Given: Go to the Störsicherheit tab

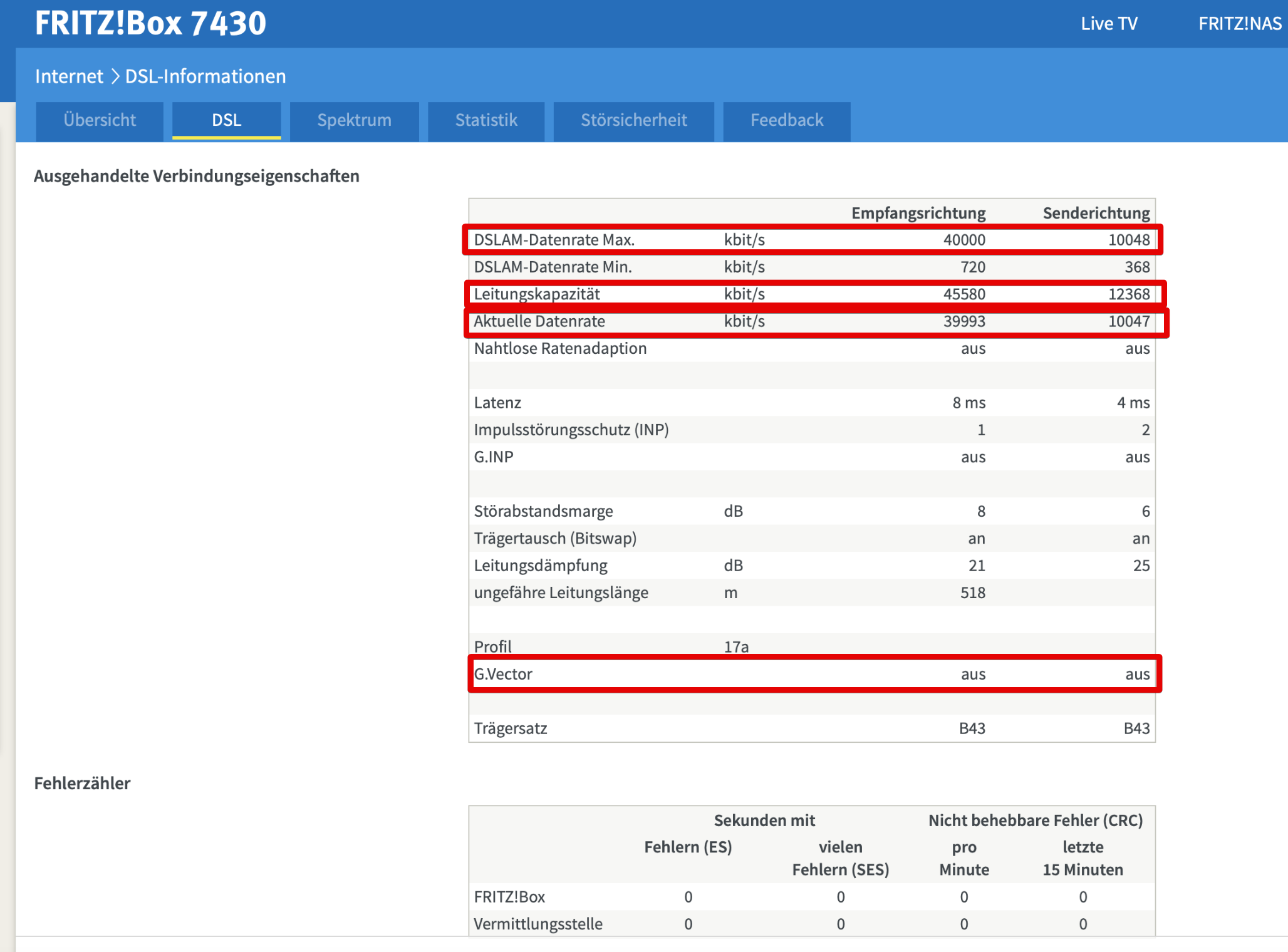Looking at the screenshot, I should point(633,120).
